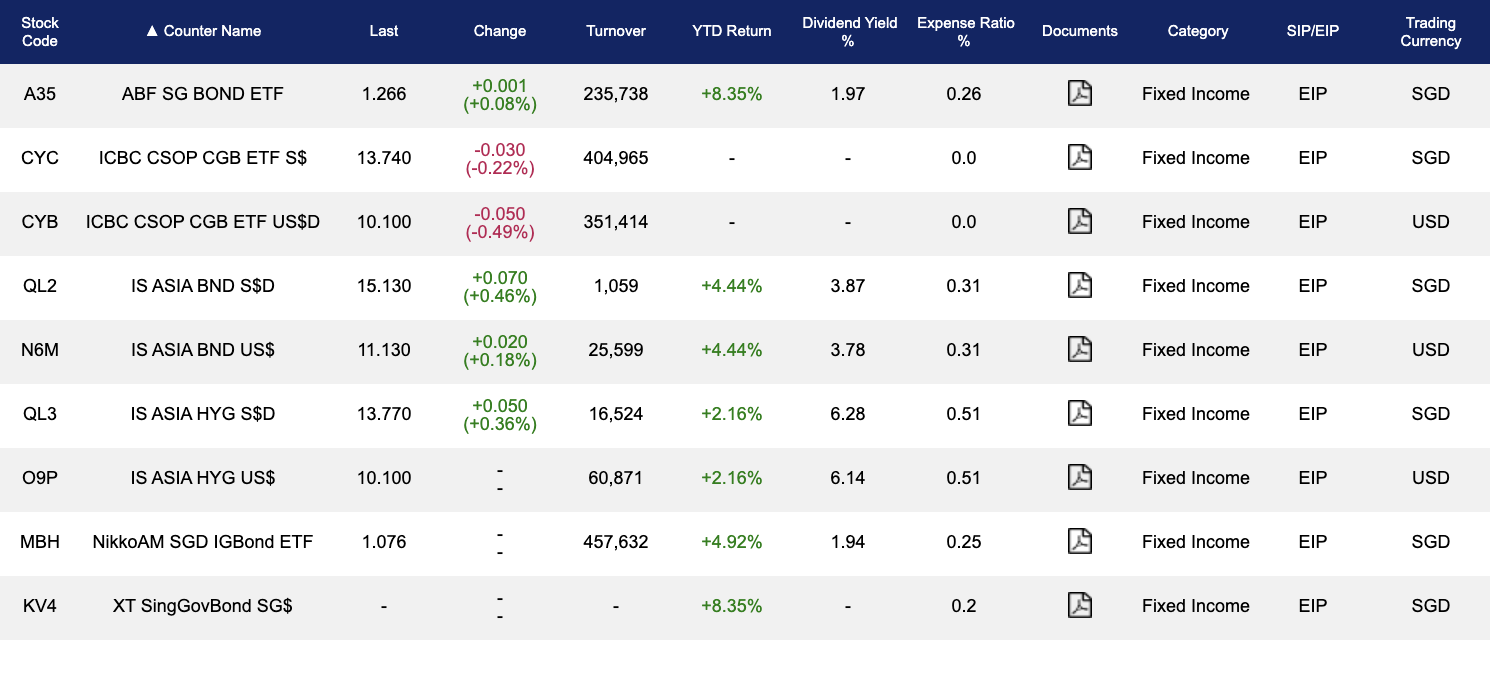Viewport: 1502px width, 682px height.
Task: Click the ABF SG BOND ETF counter name
Action: click(x=203, y=94)
